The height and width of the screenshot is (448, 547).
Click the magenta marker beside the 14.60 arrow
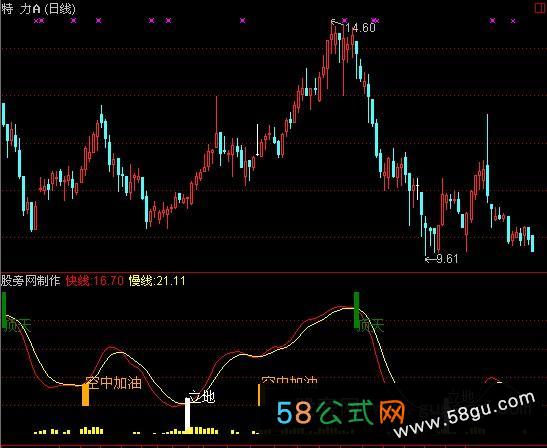(345, 20)
